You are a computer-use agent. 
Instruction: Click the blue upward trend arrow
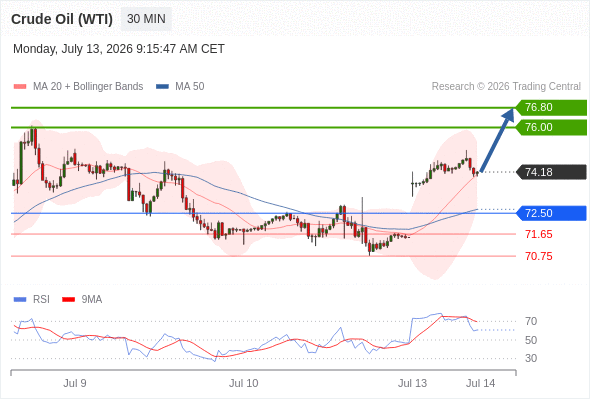[497, 140]
